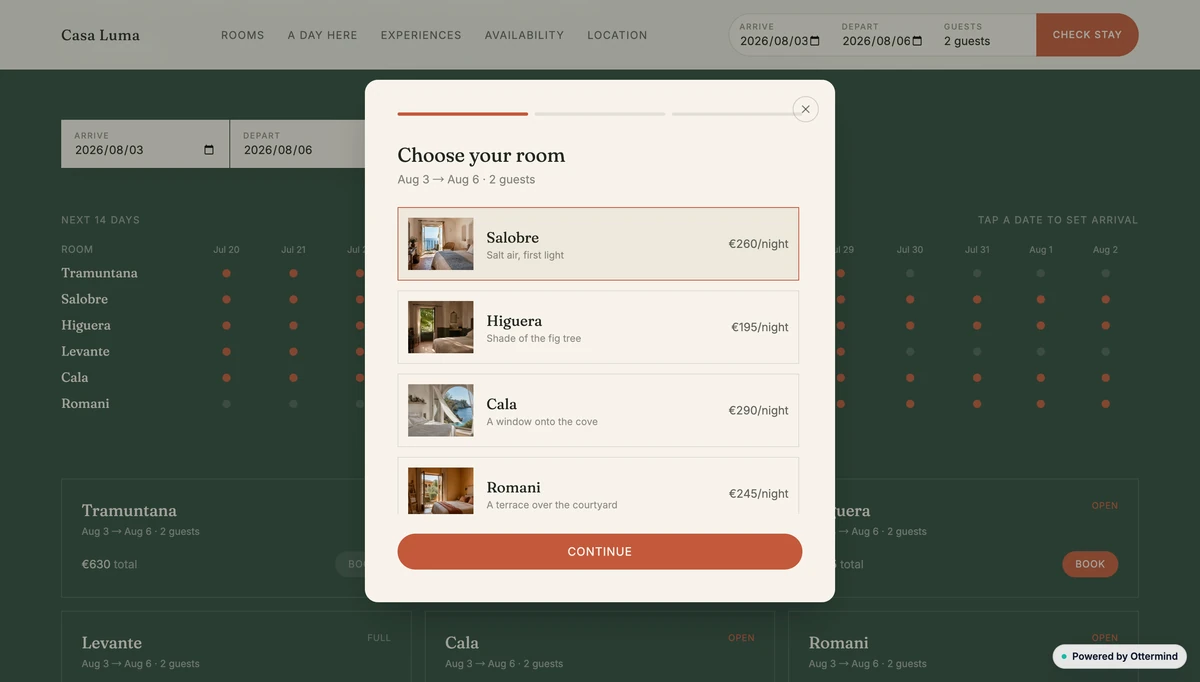Image resolution: width=1200 pixels, height=682 pixels.
Task: Click the Higuera room thumbnail
Action: [441, 327]
